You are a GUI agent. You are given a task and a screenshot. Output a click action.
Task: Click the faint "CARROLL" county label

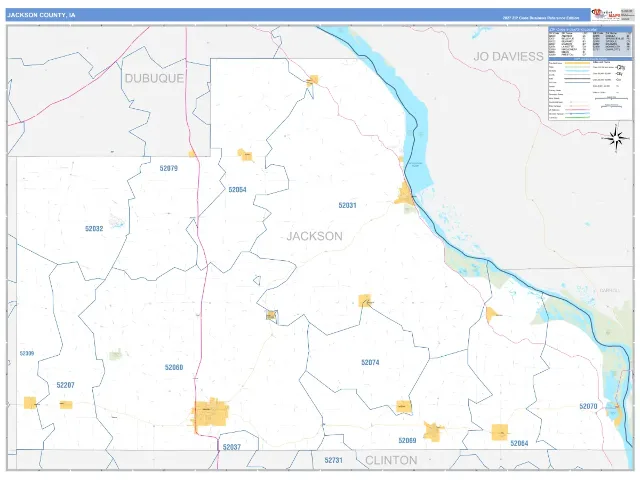pos(609,290)
